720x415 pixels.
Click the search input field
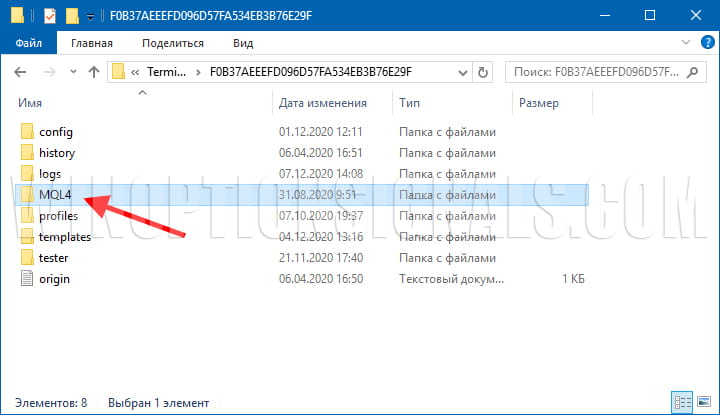(595, 72)
